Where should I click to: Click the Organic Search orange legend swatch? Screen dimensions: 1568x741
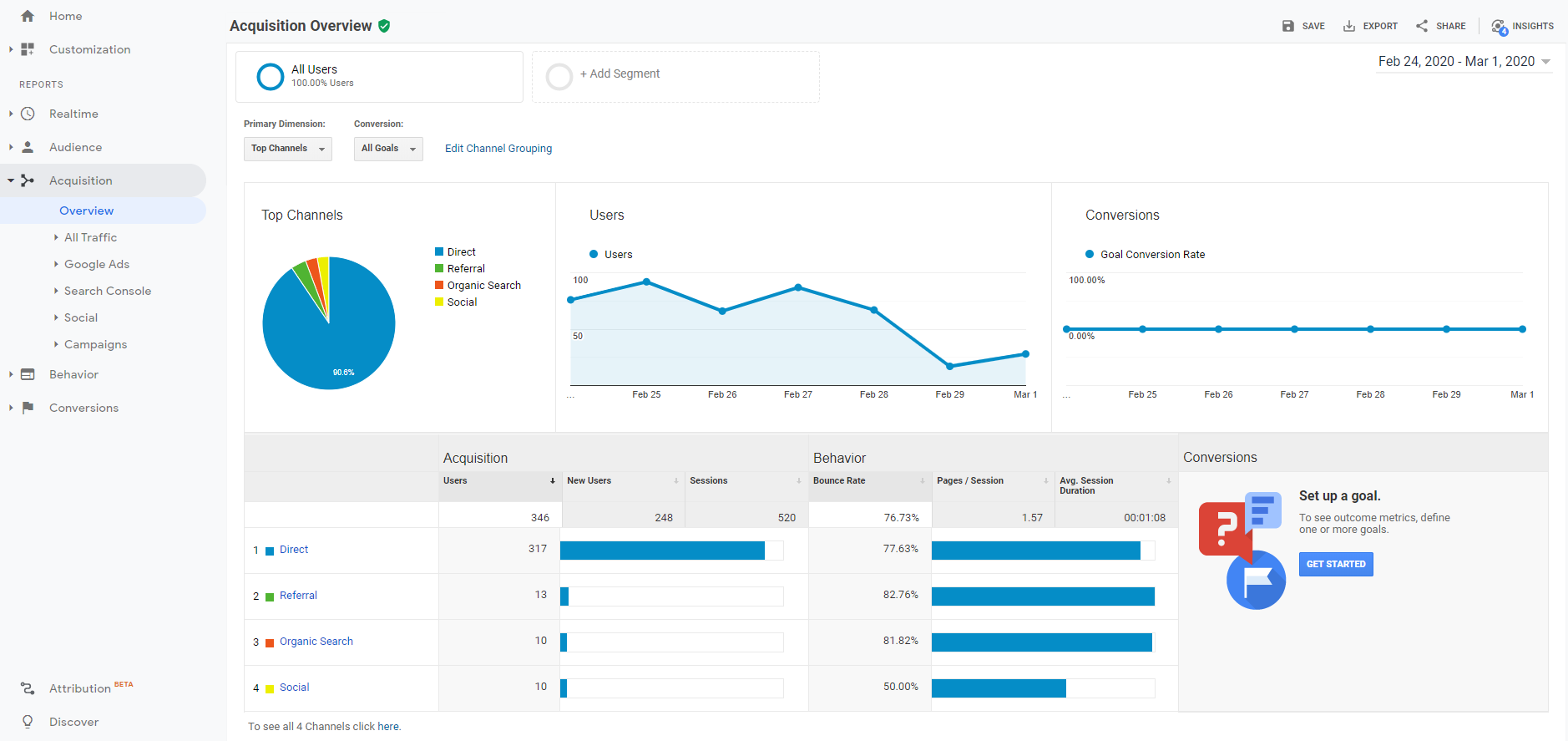coord(439,285)
